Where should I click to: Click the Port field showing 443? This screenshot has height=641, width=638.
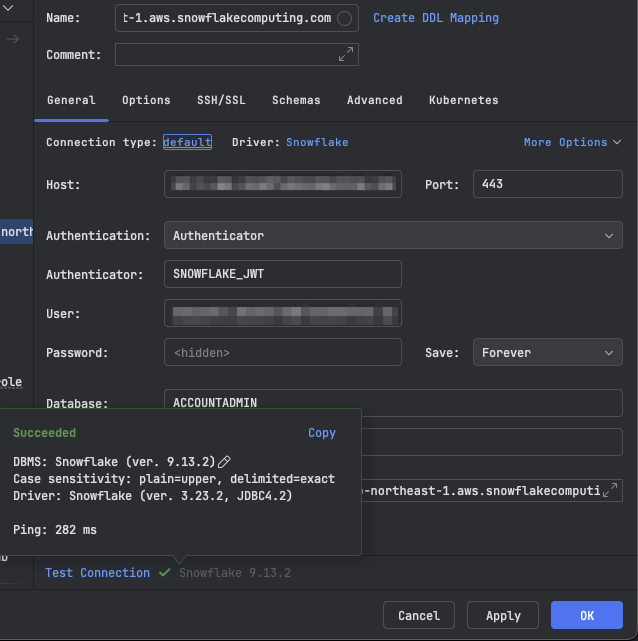(548, 184)
